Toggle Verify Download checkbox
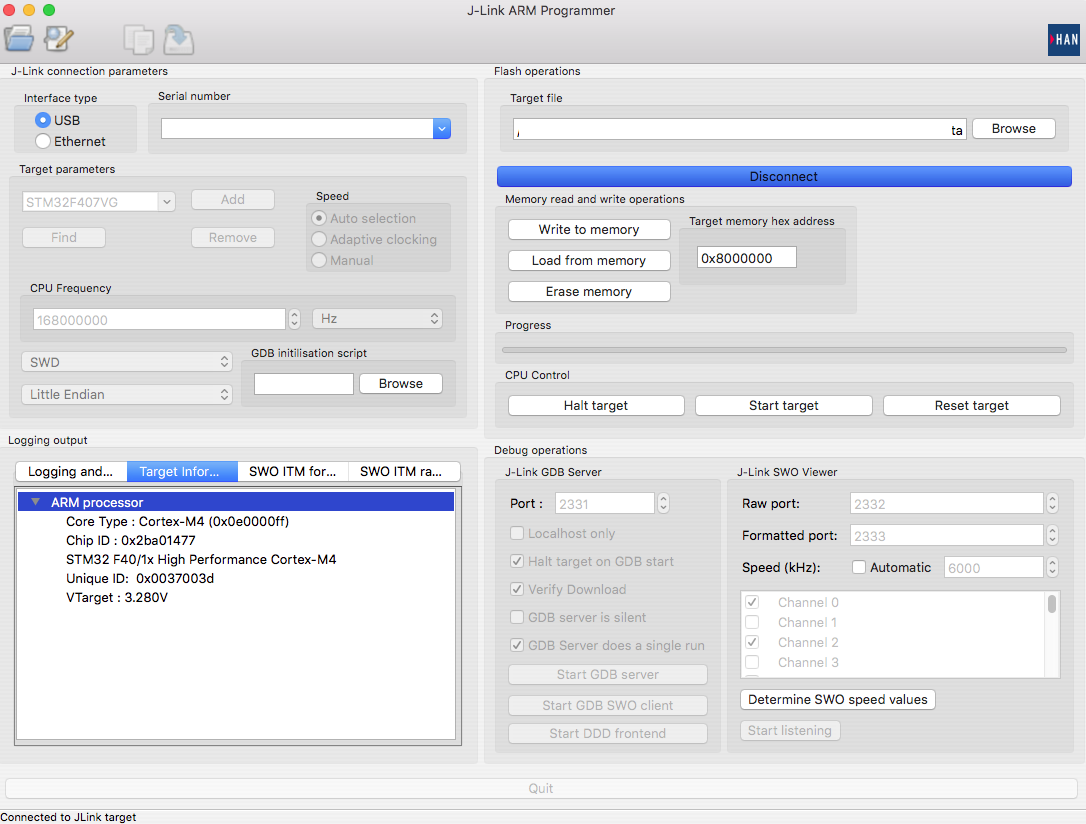This screenshot has width=1086, height=824. [517, 589]
